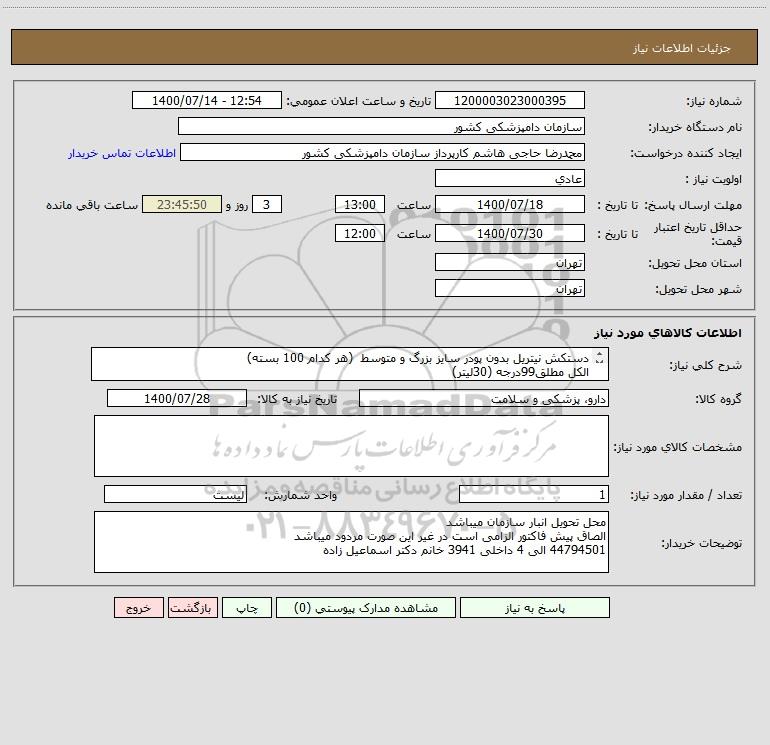Click the delivery city field تهران
Image resolution: width=770 pixels, height=745 pixels.
click(510, 288)
